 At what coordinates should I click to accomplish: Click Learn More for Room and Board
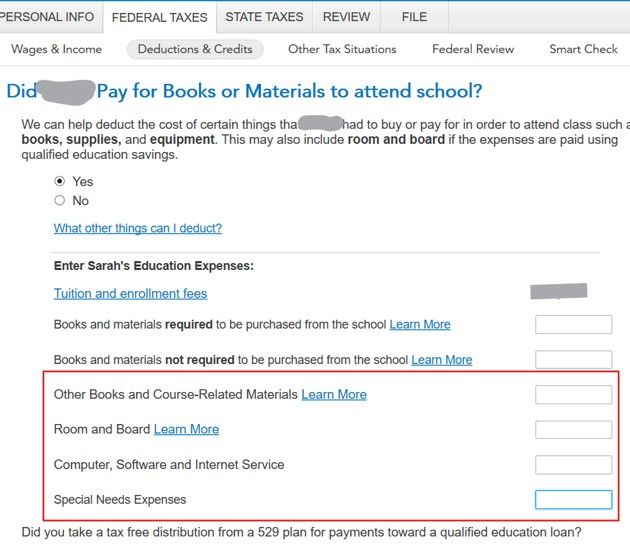pos(186,429)
